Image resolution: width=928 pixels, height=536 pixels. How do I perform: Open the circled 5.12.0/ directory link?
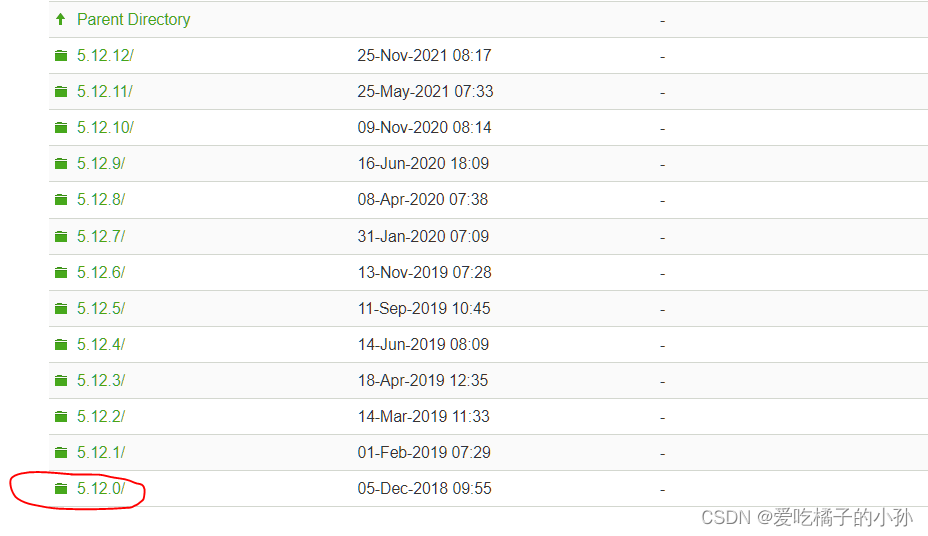pyautogui.click(x=101, y=489)
